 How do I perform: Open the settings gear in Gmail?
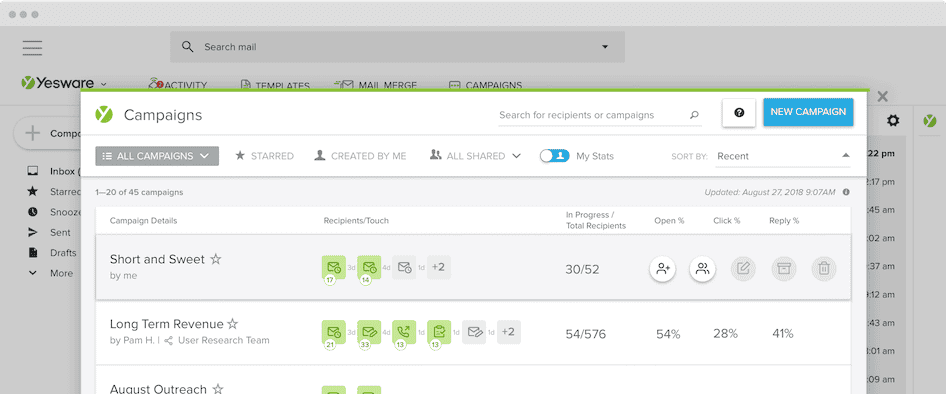click(x=893, y=121)
